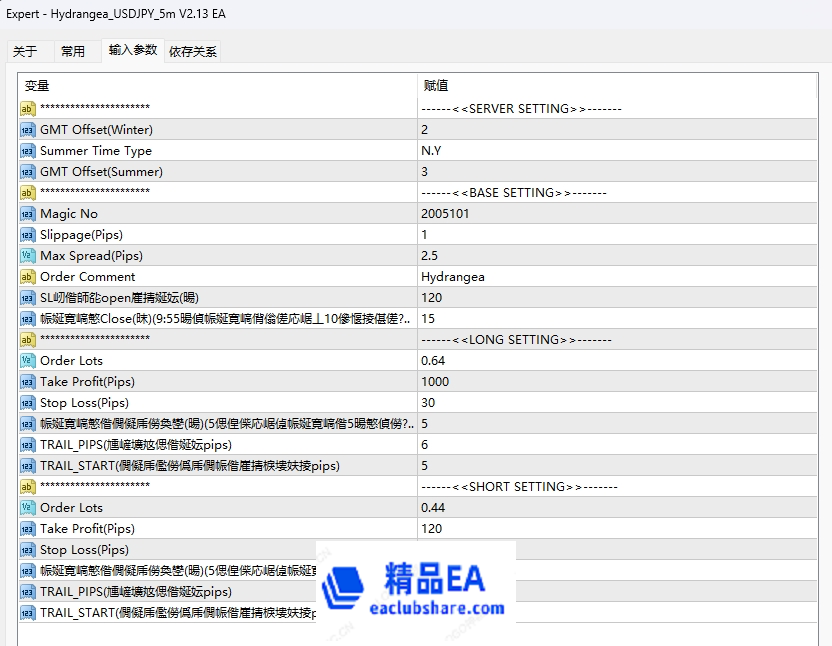Select the SHORT SETTING separator row
The width and height of the screenshot is (832, 646).
pos(519,487)
